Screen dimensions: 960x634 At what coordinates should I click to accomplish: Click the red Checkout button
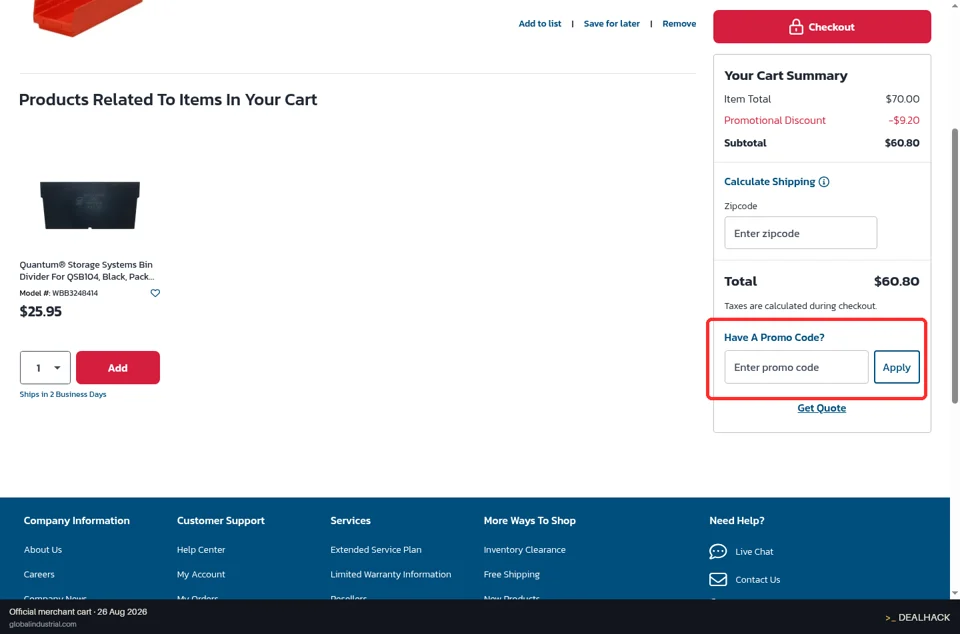822,26
